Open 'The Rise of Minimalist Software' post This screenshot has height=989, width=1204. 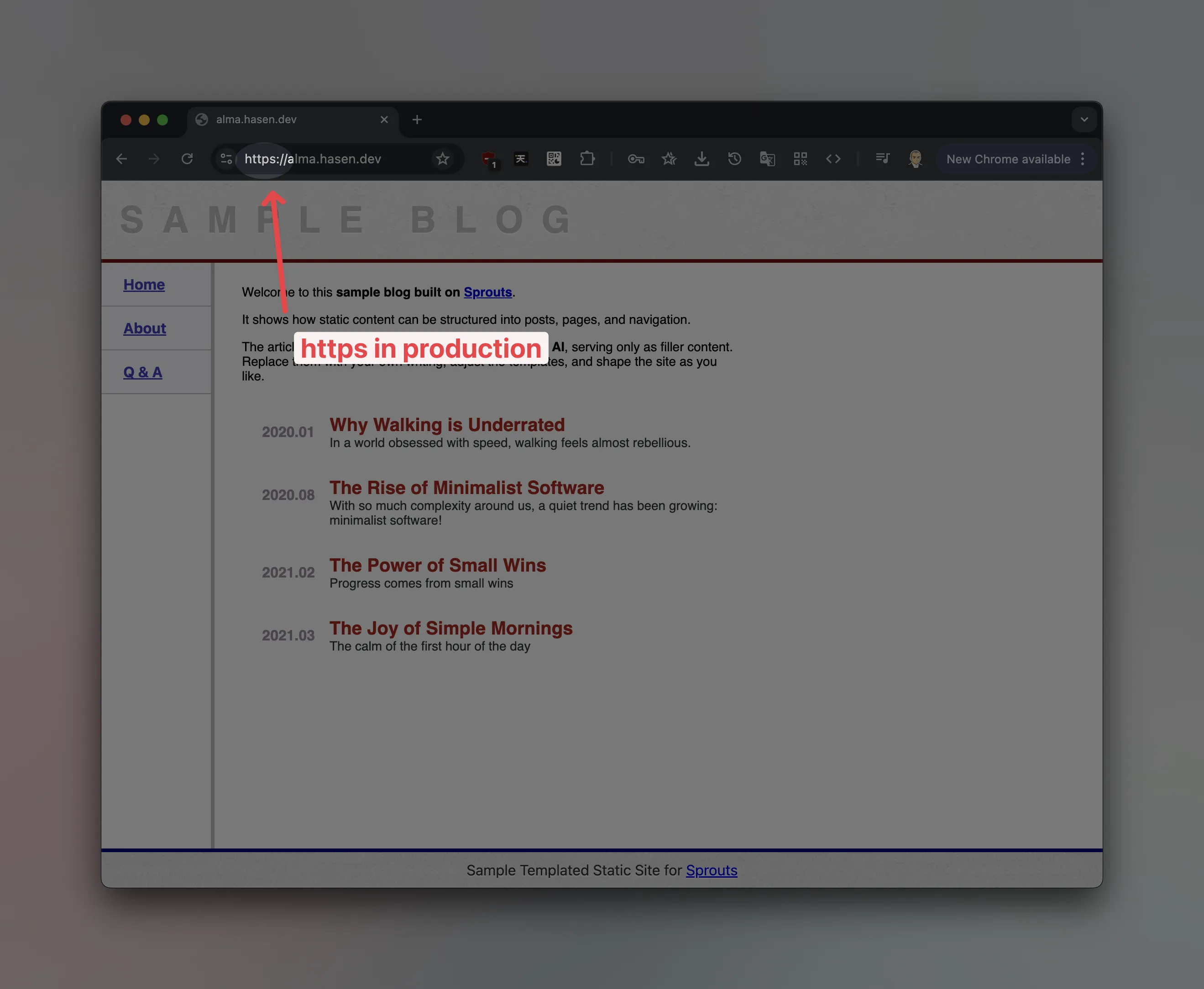[466, 488]
